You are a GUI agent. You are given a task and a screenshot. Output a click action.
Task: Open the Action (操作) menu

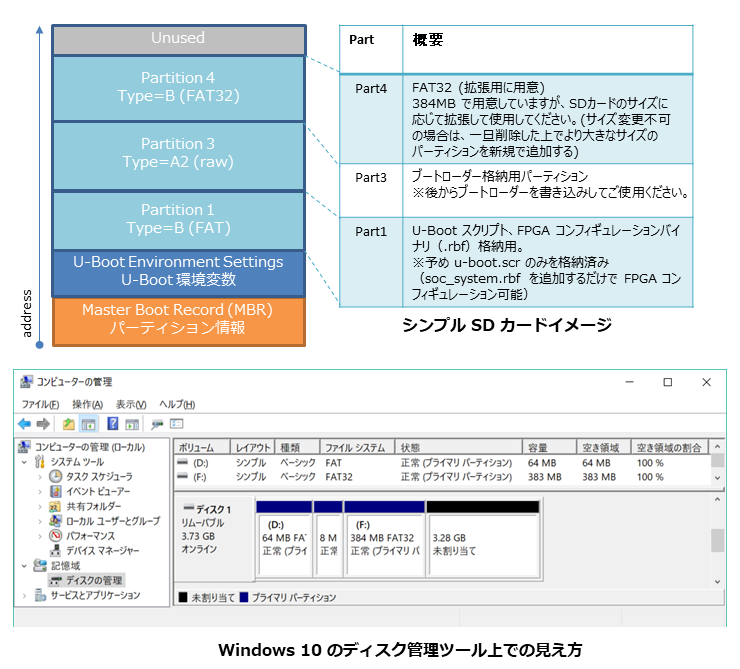[x=87, y=404]
